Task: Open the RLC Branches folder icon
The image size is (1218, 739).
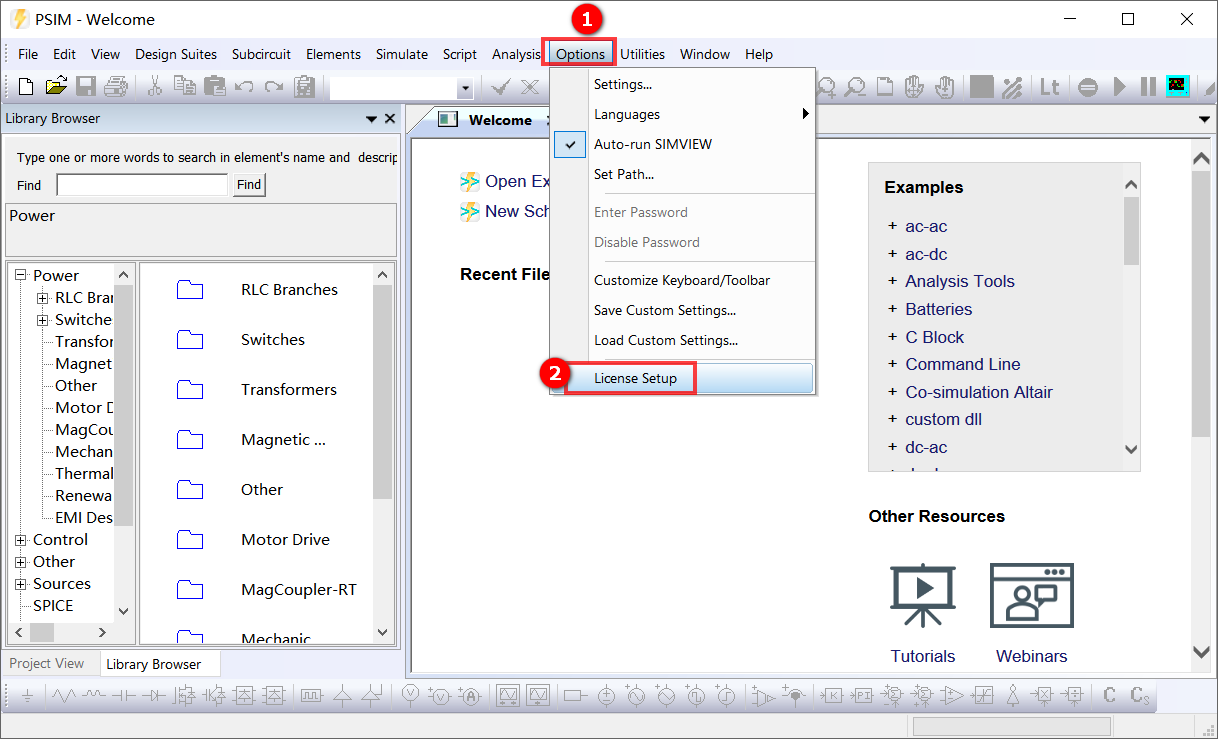Action: 190,290
